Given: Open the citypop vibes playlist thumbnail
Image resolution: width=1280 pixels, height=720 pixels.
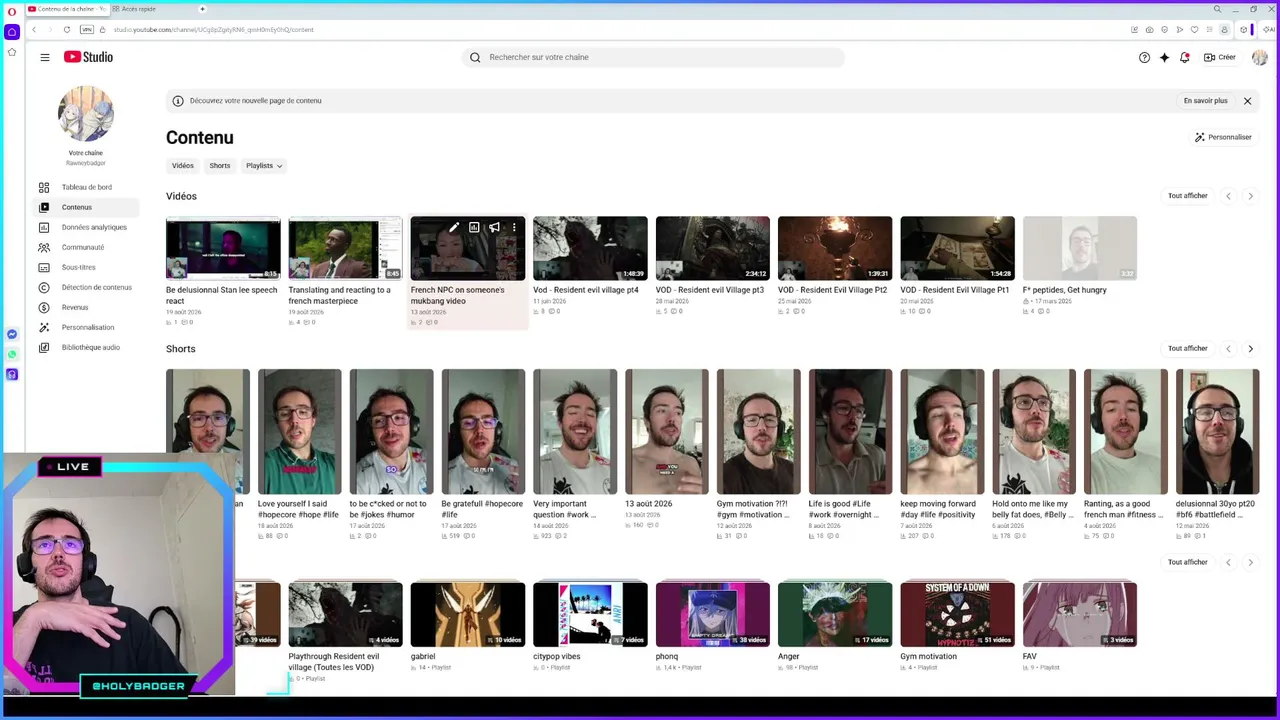Looking at the screenshot, I should [590, 614].
